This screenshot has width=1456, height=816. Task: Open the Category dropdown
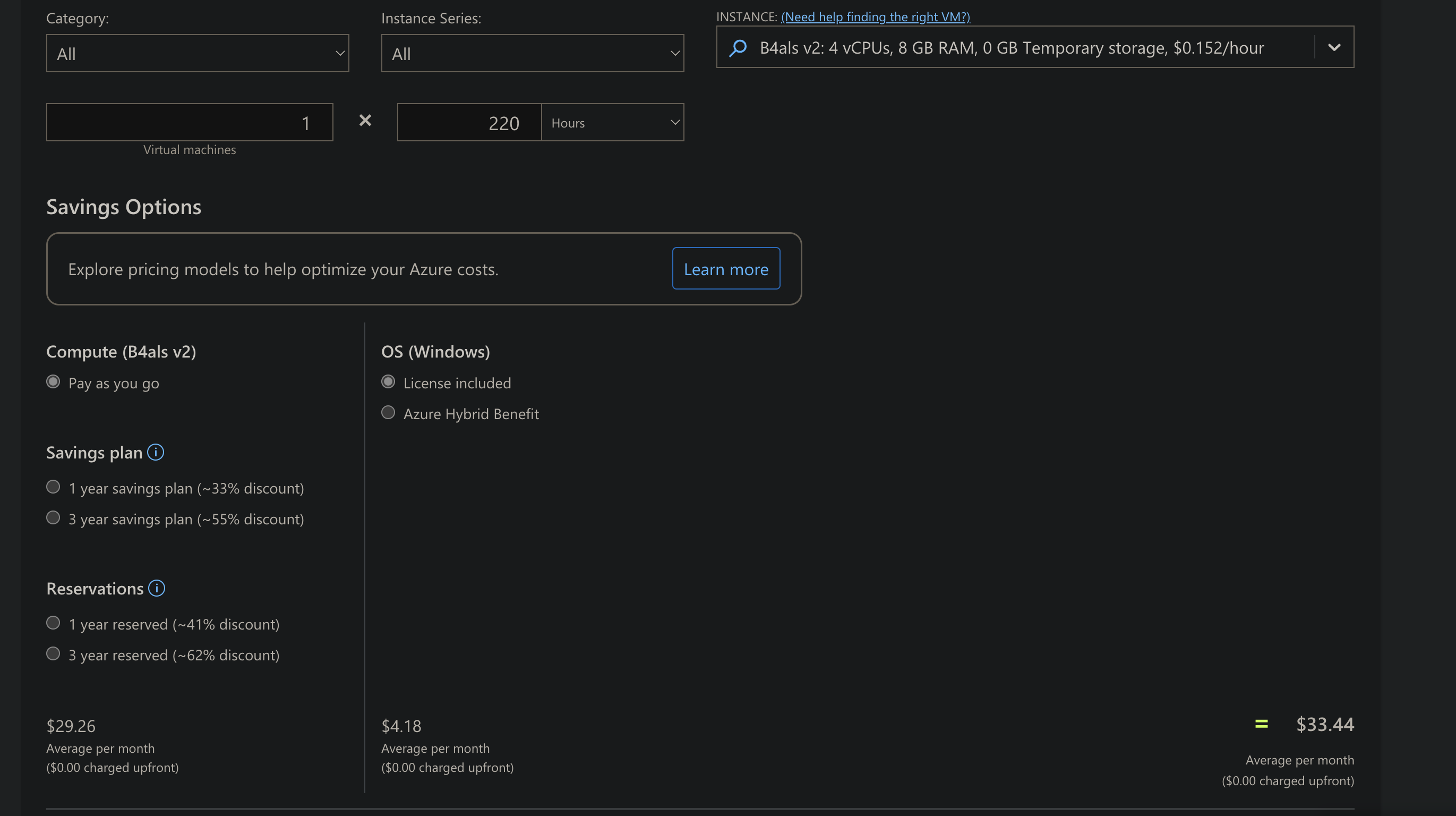point(198,53)
